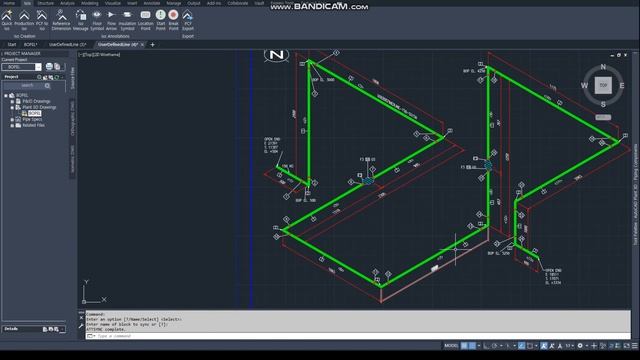Toggle MODEL space on the status bar
This screenshot has width=640, height=360.
click(451, 346)
